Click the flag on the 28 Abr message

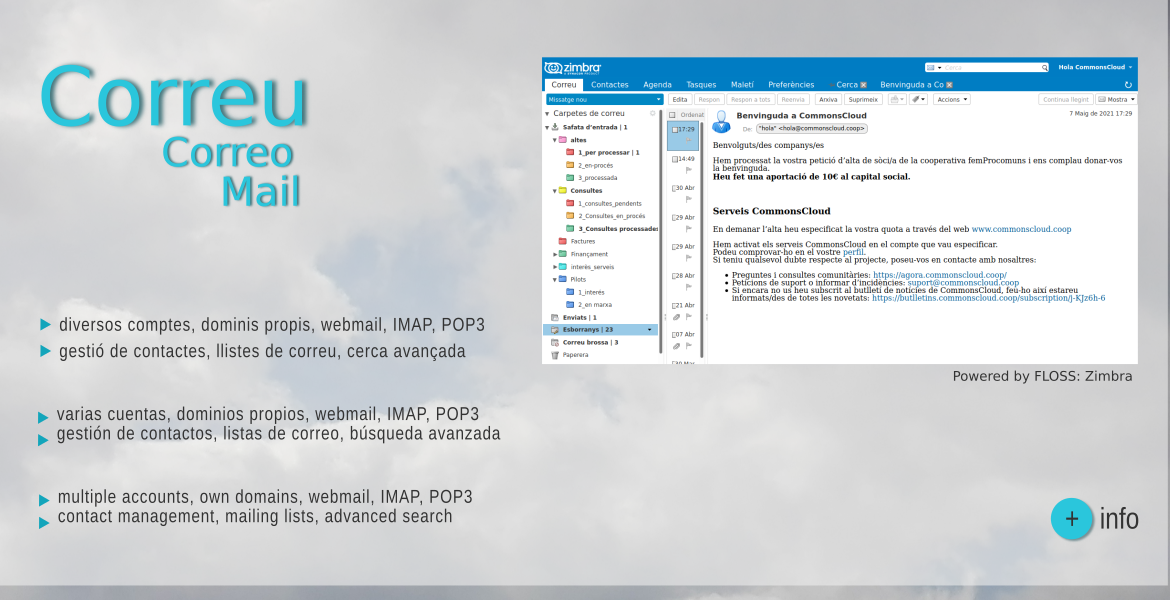click(x=689, y=287)
